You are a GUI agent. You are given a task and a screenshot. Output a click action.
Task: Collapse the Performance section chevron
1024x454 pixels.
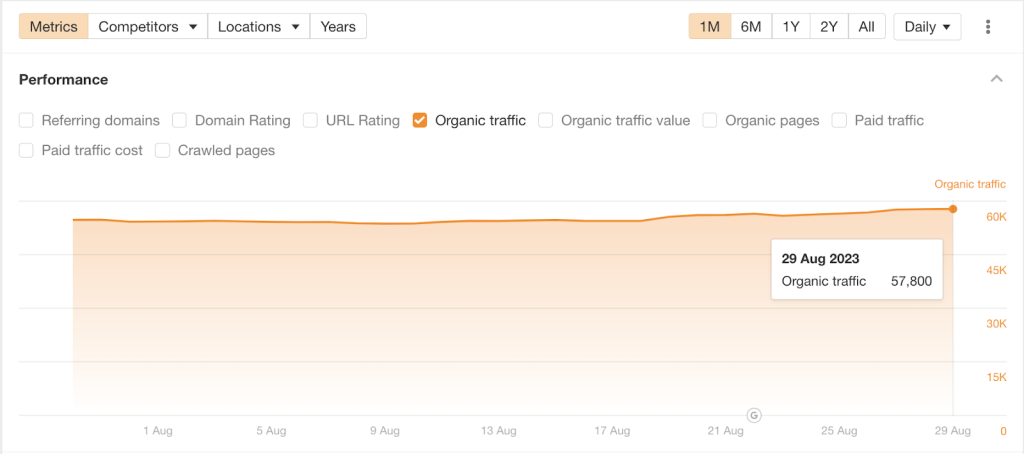[x=996, y=79]
